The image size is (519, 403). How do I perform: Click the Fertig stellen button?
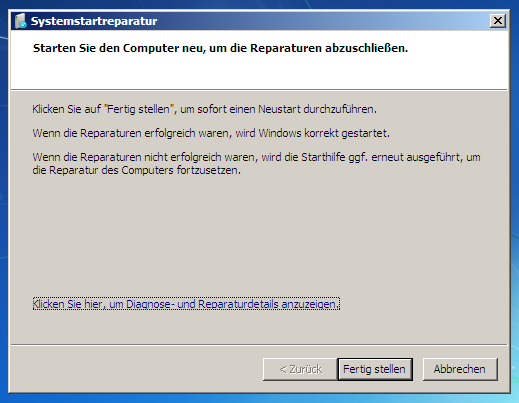375,369
